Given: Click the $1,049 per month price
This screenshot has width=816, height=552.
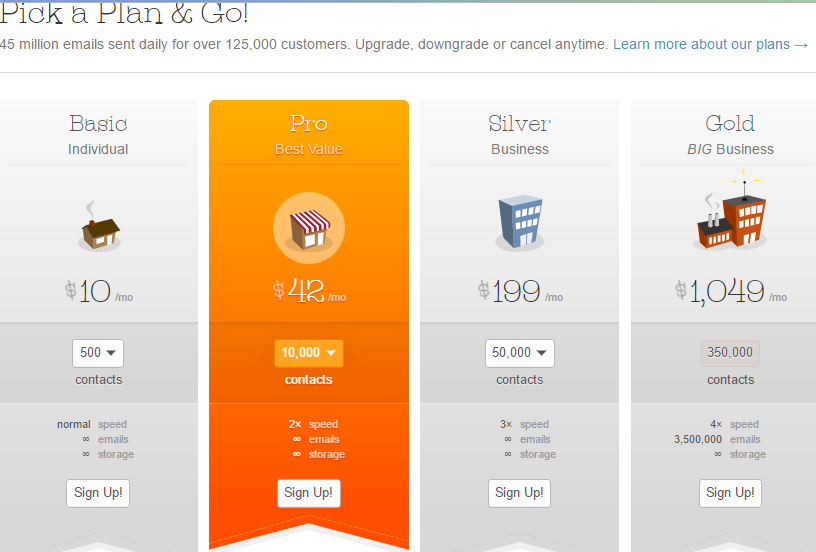Looking at the screenshot, I should coord(730,292).
